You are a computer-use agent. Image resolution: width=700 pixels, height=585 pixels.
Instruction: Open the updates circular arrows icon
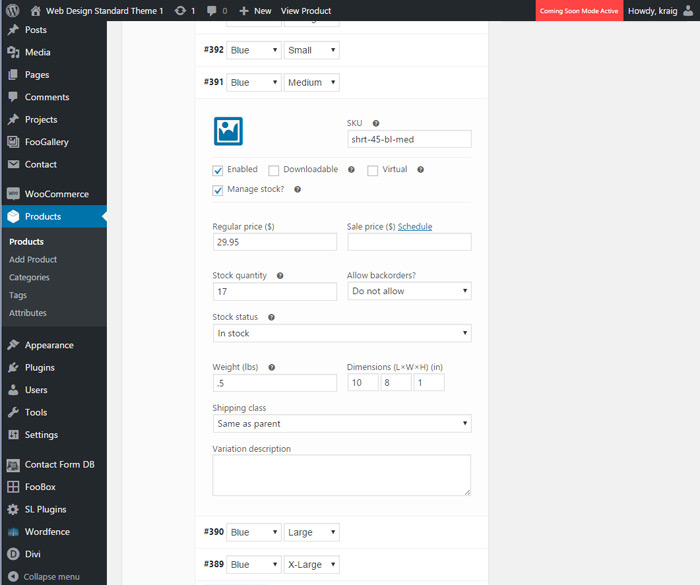(180, 11)
